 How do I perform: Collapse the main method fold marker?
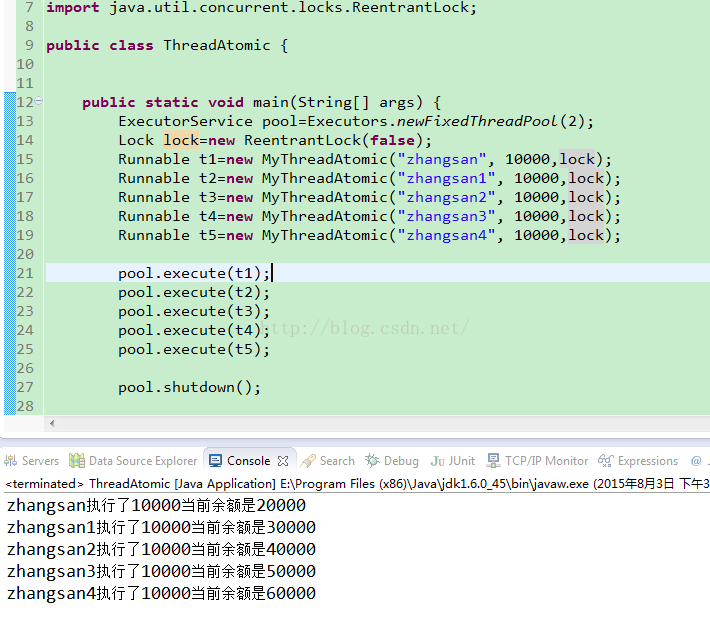(39, 101)
